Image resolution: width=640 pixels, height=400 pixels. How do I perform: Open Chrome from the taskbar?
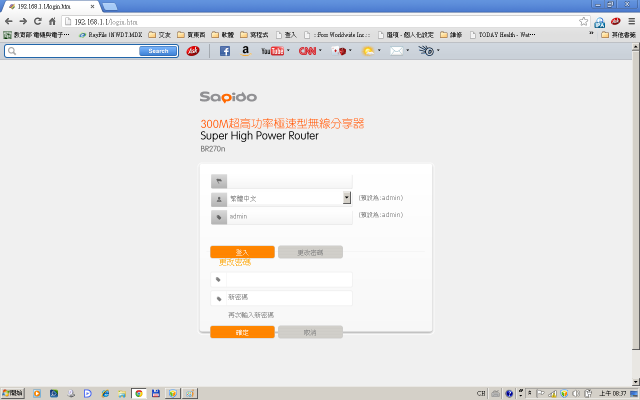pos(139,393)
